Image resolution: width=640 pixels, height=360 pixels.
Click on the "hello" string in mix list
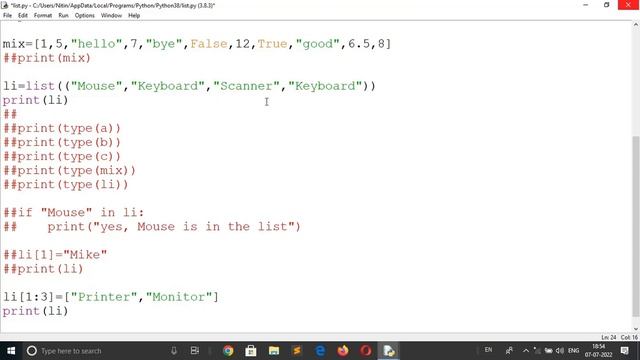(x=96, y=43)
